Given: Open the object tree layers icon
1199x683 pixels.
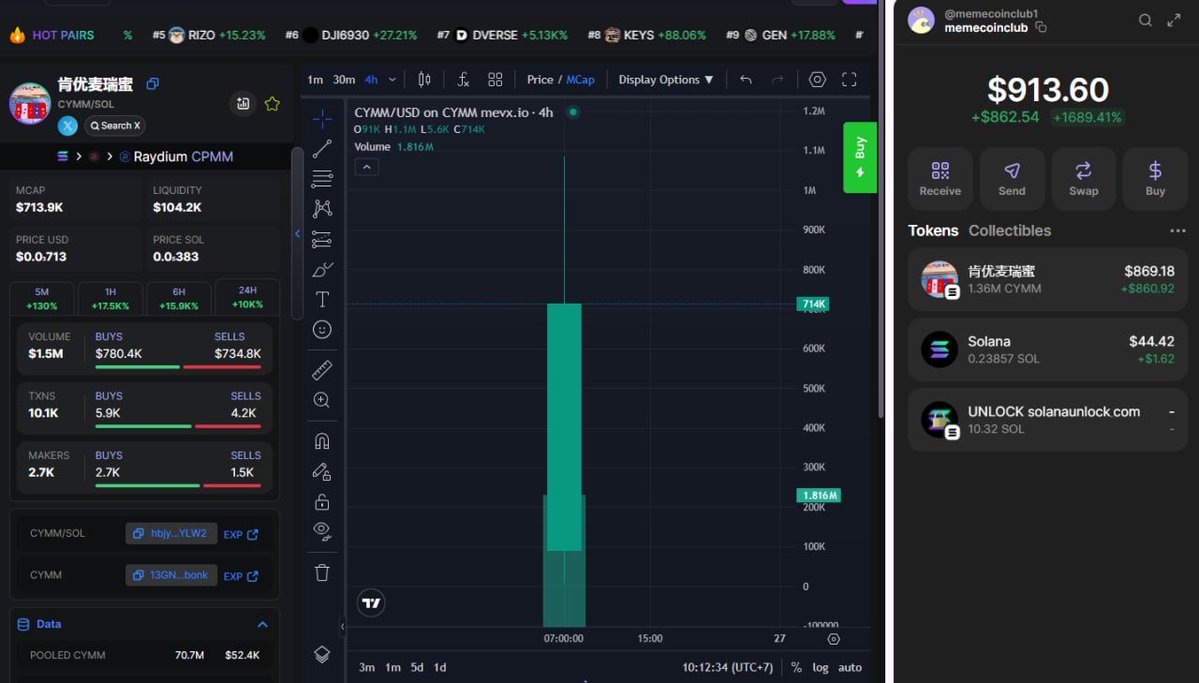Looking at the screenshot, I should coord(322,655).
